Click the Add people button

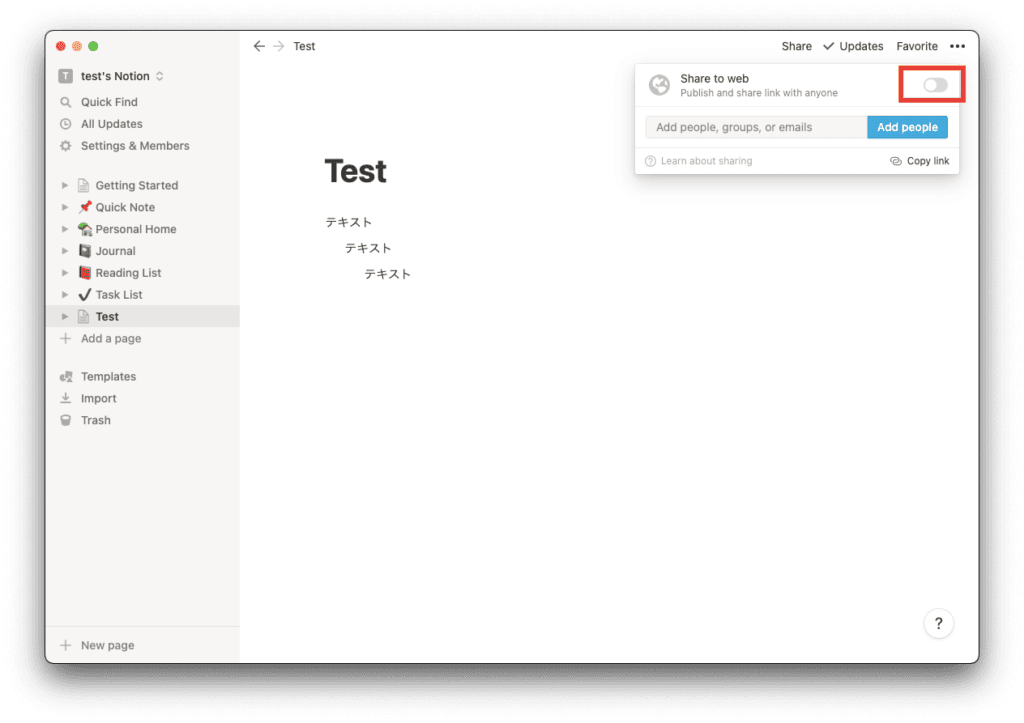click(x=907, y=127)
